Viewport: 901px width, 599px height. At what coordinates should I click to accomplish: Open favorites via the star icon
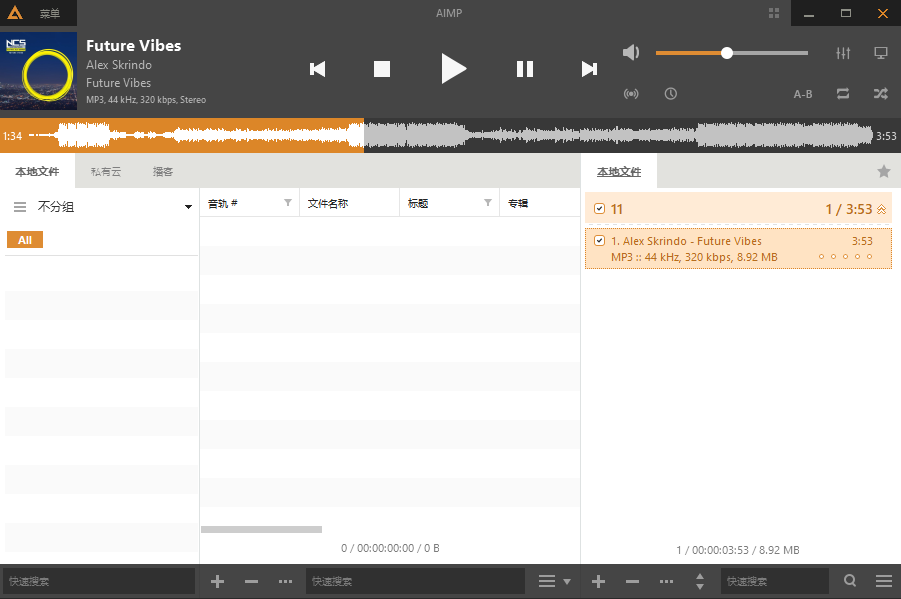pyautogui.click(x=884, y=171)
